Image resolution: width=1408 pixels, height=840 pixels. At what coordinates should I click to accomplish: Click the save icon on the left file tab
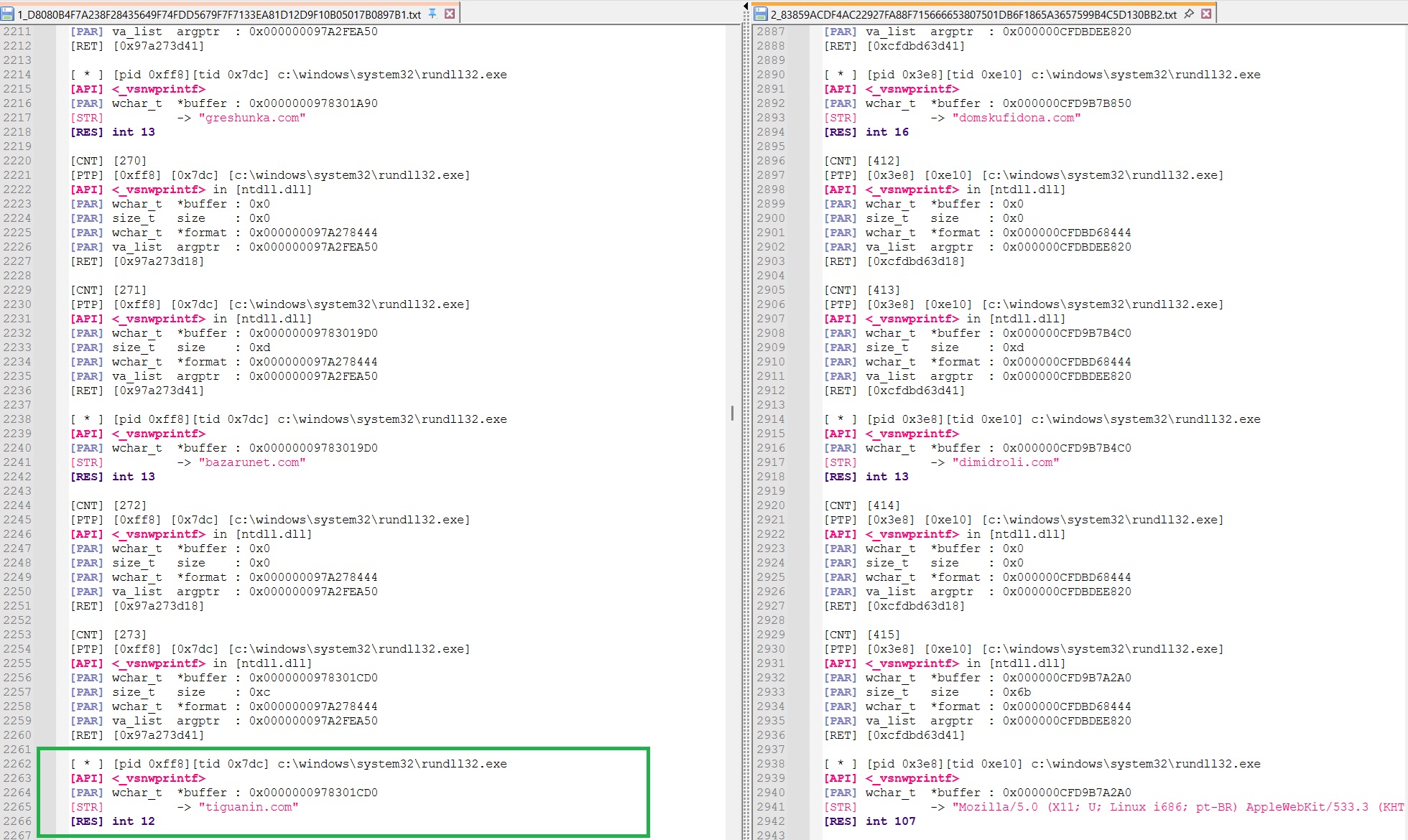click(x=8, y=14)
